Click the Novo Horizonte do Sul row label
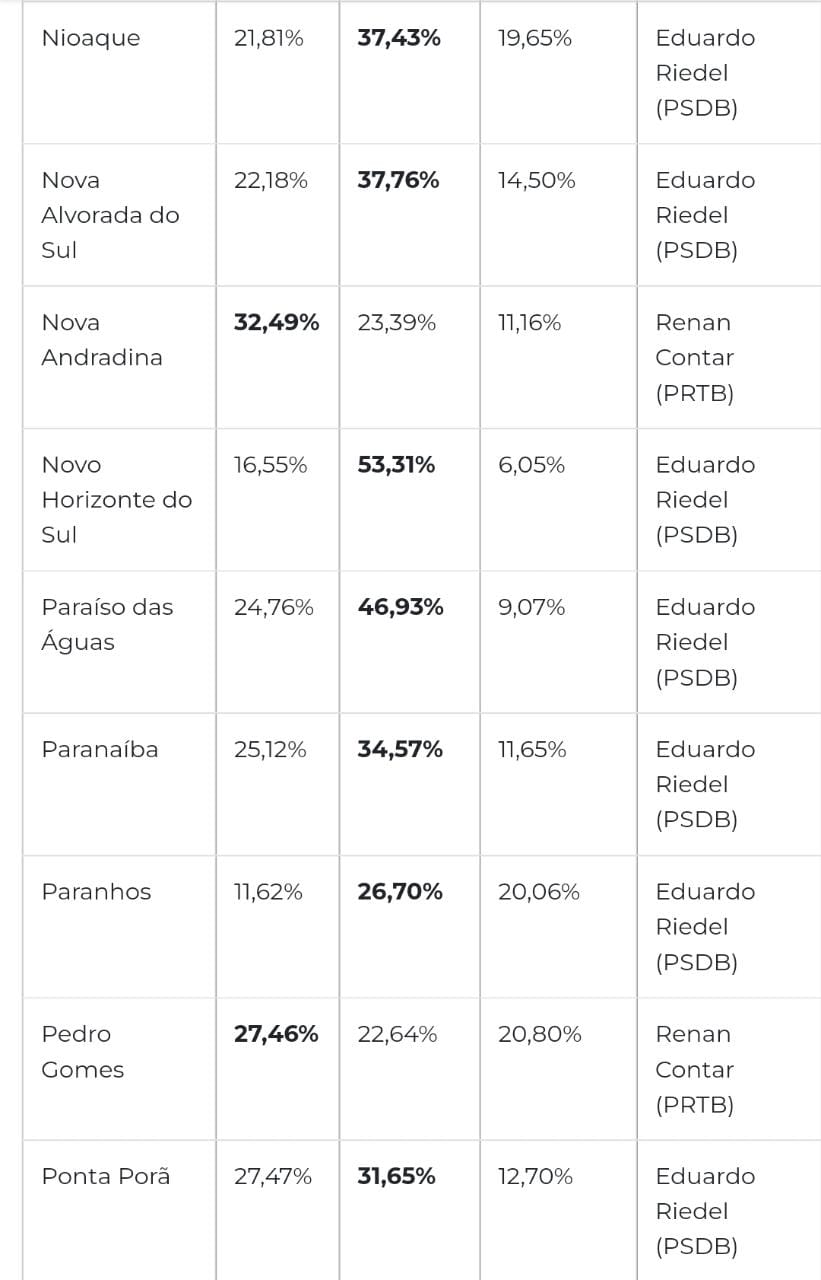 116,500
